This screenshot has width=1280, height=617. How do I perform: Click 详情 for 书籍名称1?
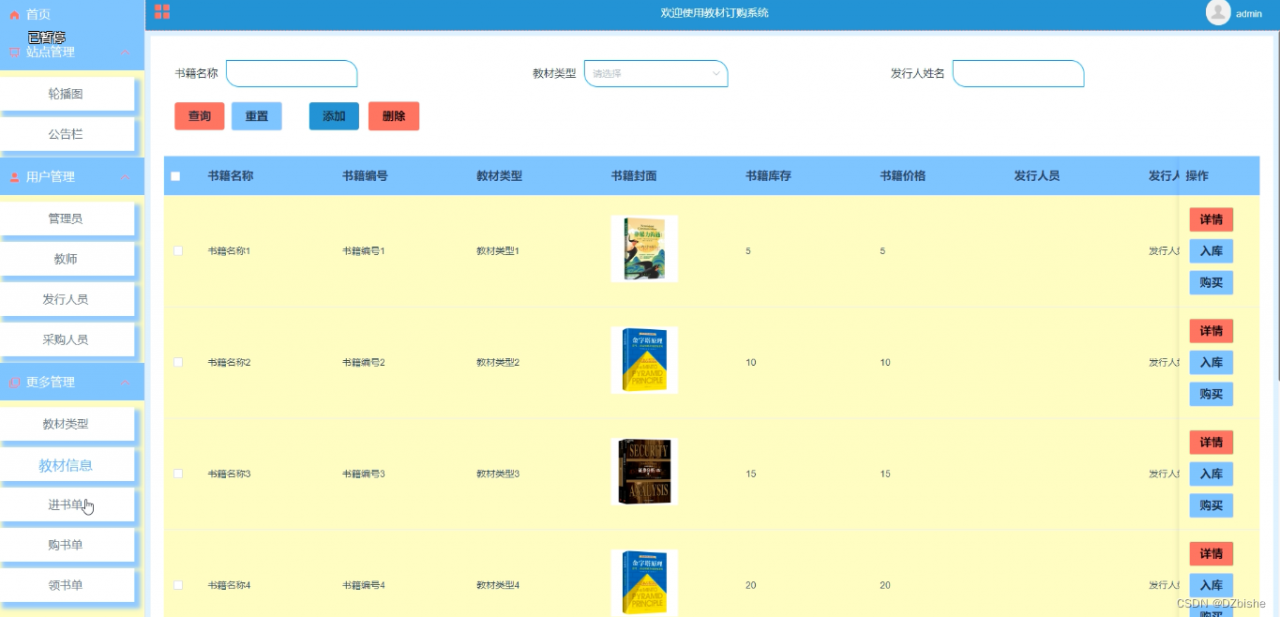[x=1211, y=220]
